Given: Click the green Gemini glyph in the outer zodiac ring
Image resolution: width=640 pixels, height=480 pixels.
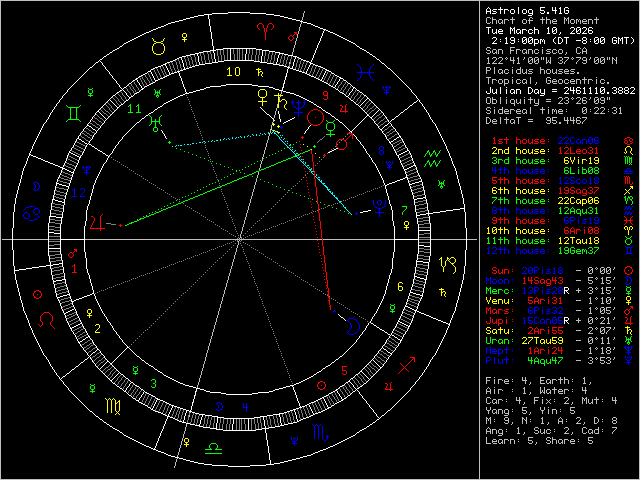Looking at the screenshot, I should point(74,113).
